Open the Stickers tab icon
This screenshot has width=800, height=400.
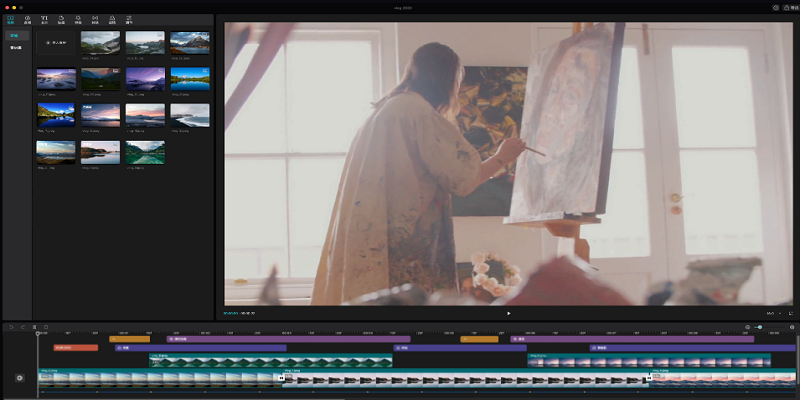[x=61, y=19]
